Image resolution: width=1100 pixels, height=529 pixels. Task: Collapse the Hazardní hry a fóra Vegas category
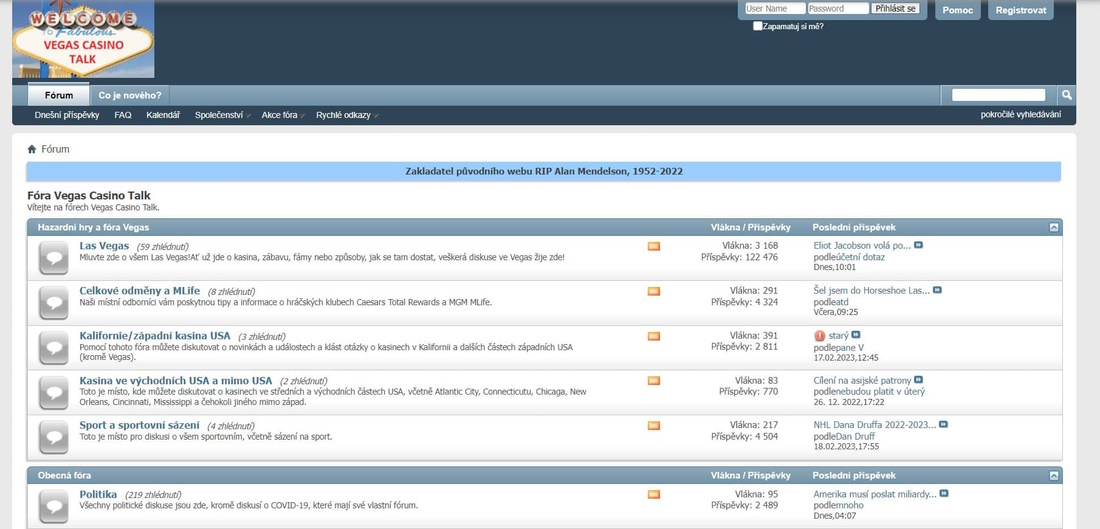point(1054,227)
